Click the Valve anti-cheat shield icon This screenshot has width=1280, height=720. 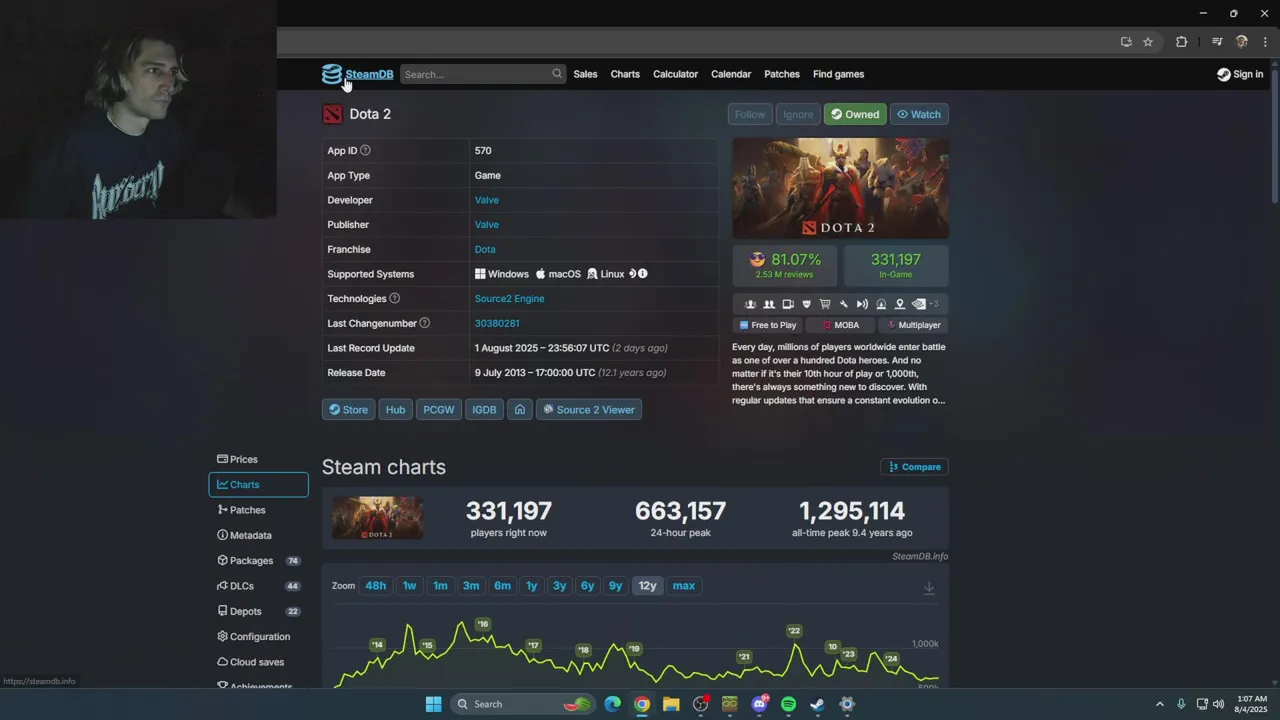(806, 304)
